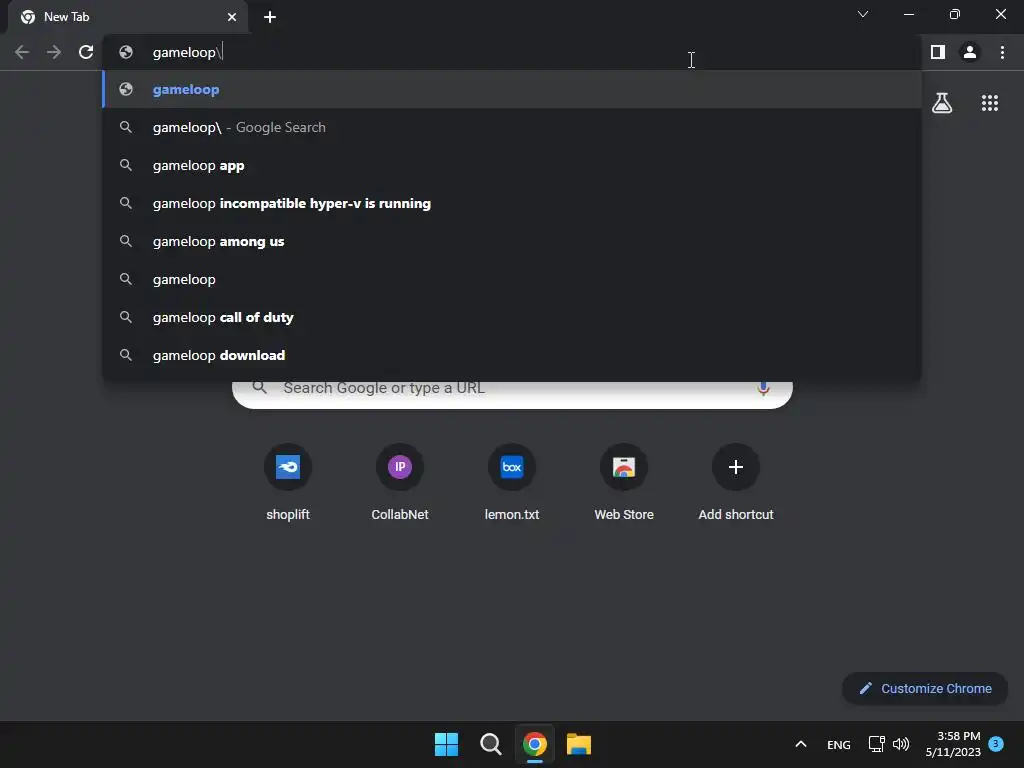Screen dimensions: 1024x768
Task: Click the Search Google or type a URL box
Action: tap(513, 393)
